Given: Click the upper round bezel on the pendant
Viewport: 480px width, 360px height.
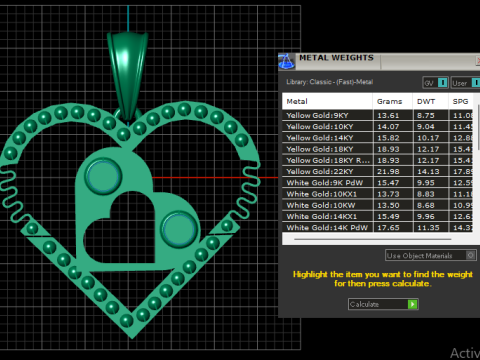Looking at the screenshot, I should click(103, 176).
